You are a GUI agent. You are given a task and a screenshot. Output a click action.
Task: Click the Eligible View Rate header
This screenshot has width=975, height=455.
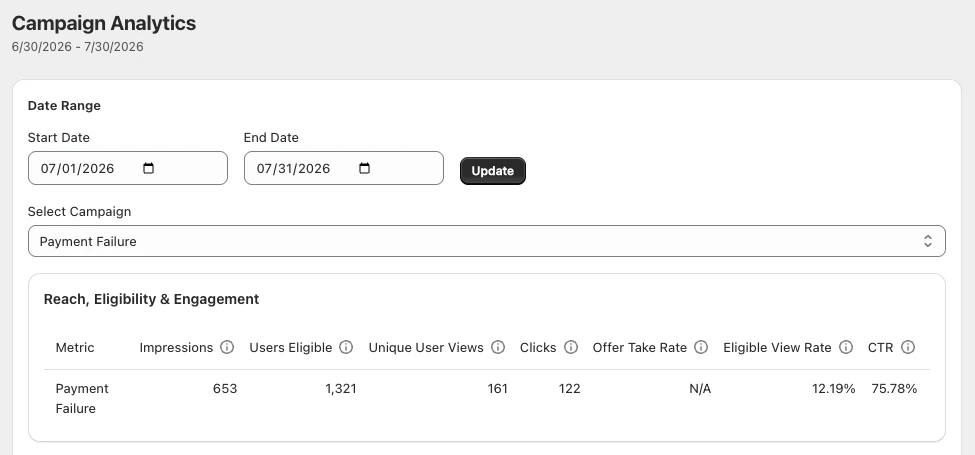pos(777,347)
